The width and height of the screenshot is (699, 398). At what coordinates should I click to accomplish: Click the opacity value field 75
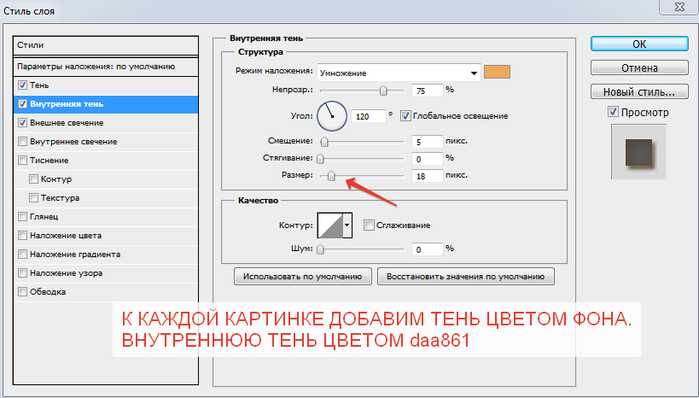pyautogui.click(x=427, y=91)
